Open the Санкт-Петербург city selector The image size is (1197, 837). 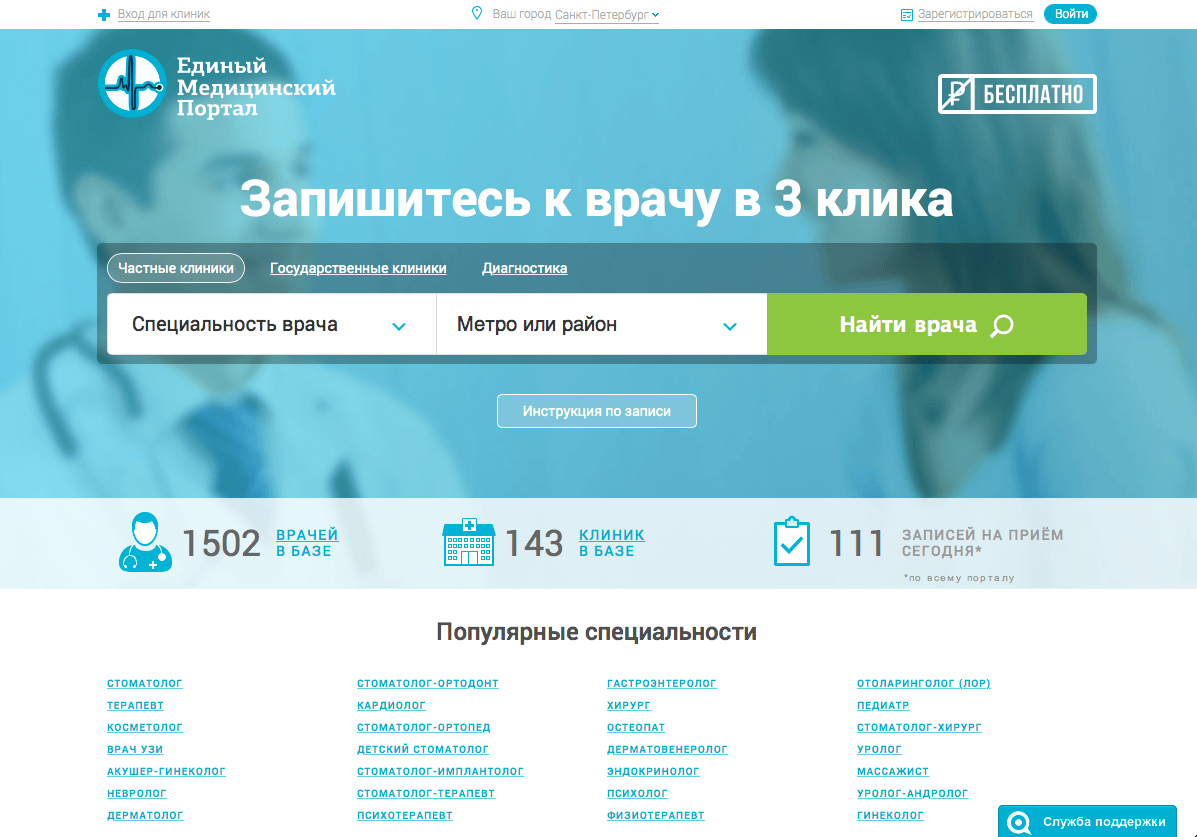coord(607,15)
